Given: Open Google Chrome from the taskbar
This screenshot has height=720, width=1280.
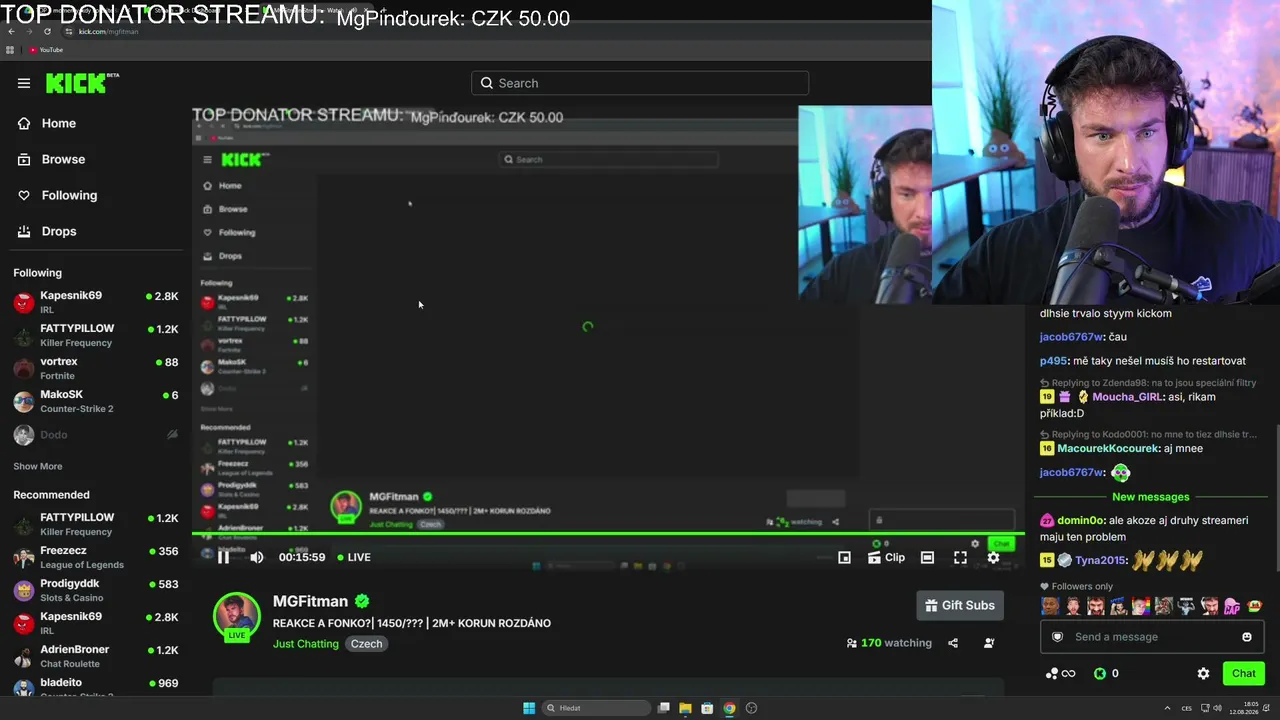Looking at the screenshot, I should 729,708.
